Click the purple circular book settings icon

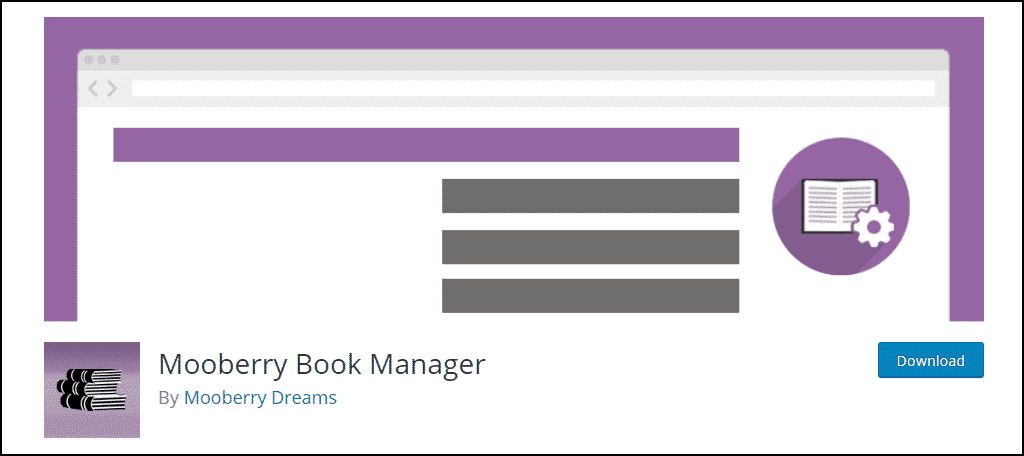tap(841, 206)
